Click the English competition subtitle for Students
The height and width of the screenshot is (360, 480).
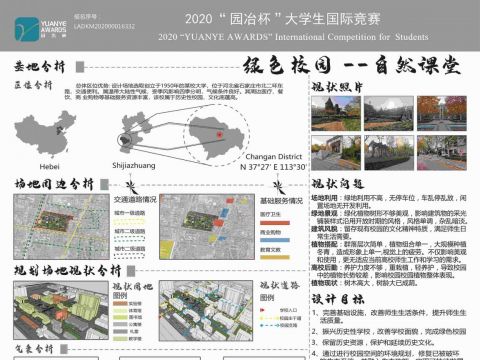tap(293, 37)
